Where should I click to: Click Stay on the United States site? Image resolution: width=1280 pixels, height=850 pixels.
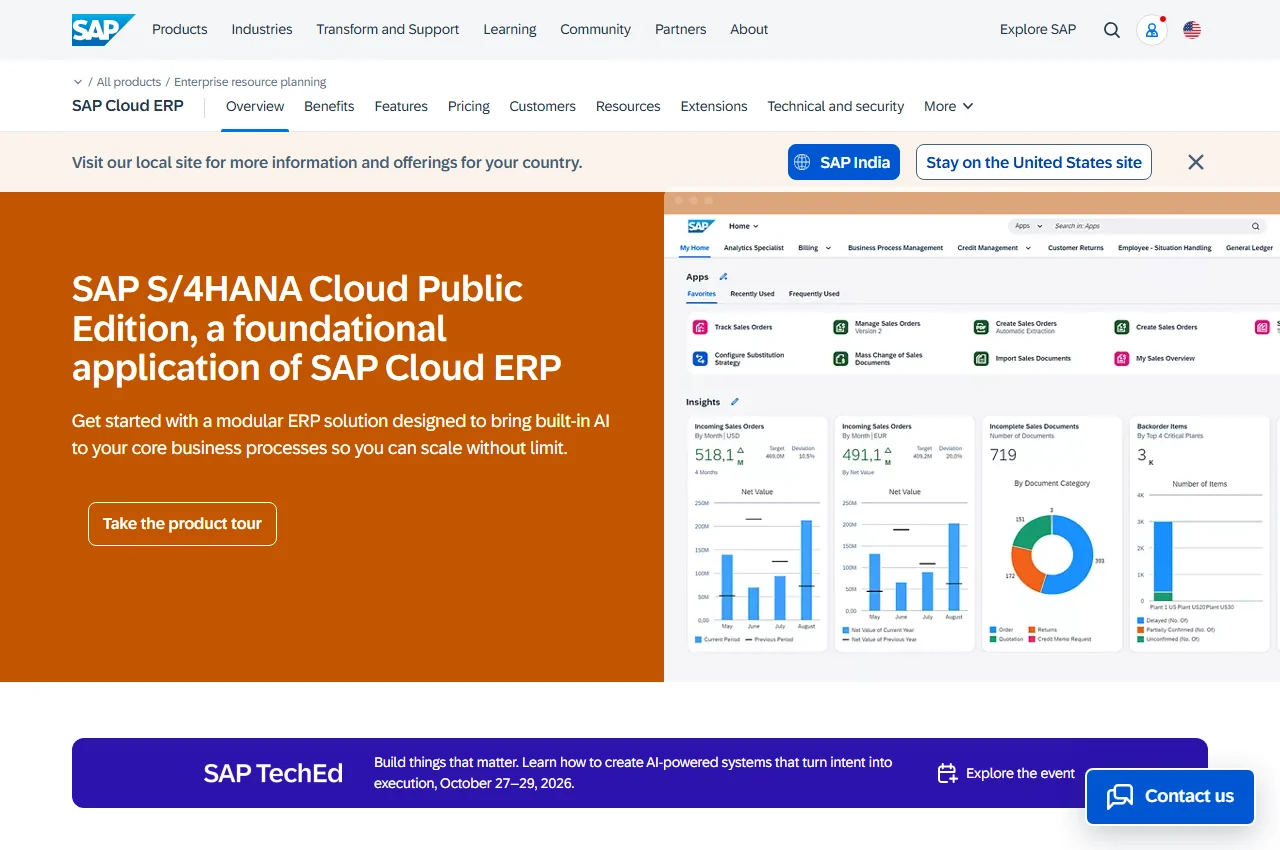(x=1034, y=162)
